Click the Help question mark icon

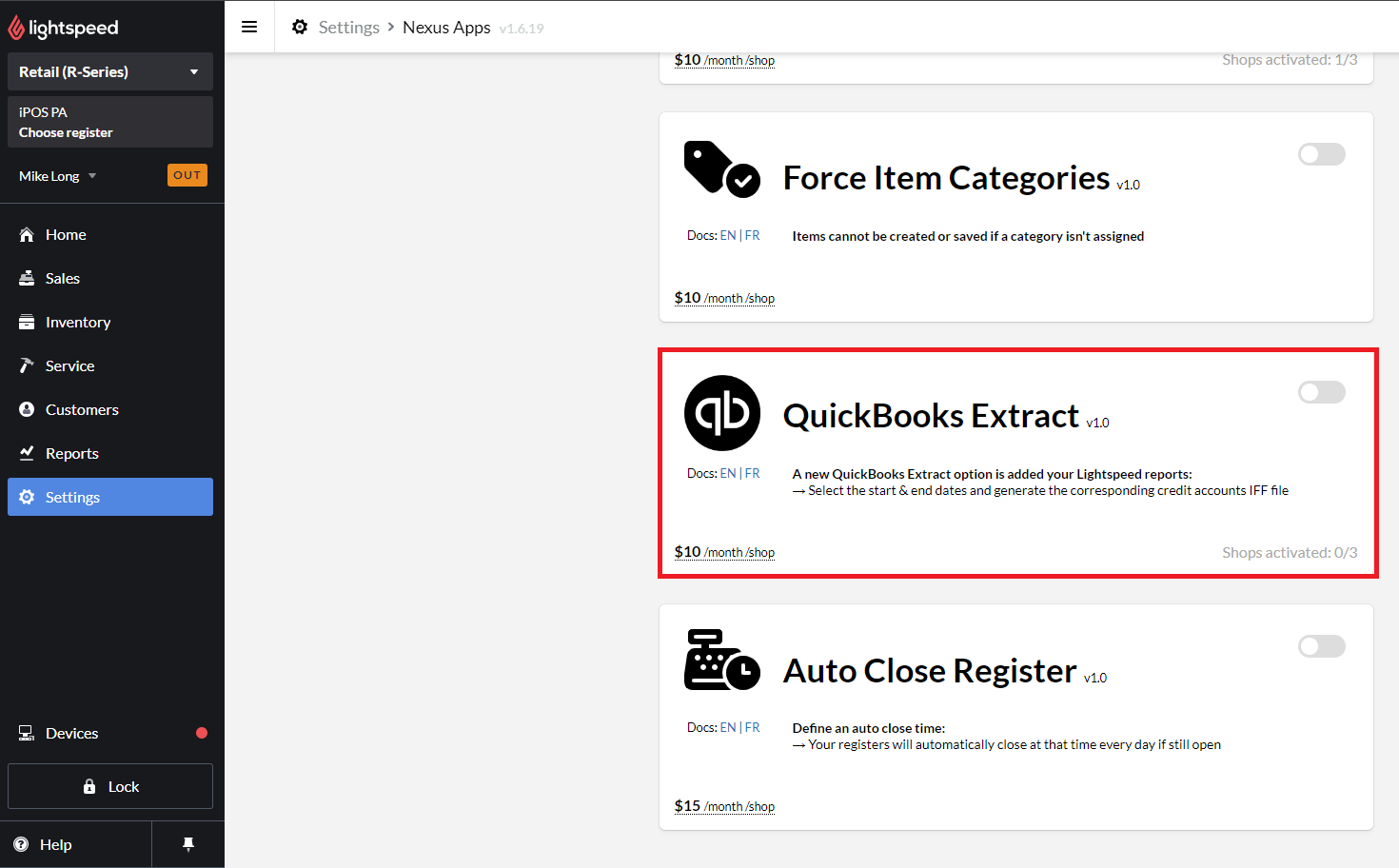point(21,844)
